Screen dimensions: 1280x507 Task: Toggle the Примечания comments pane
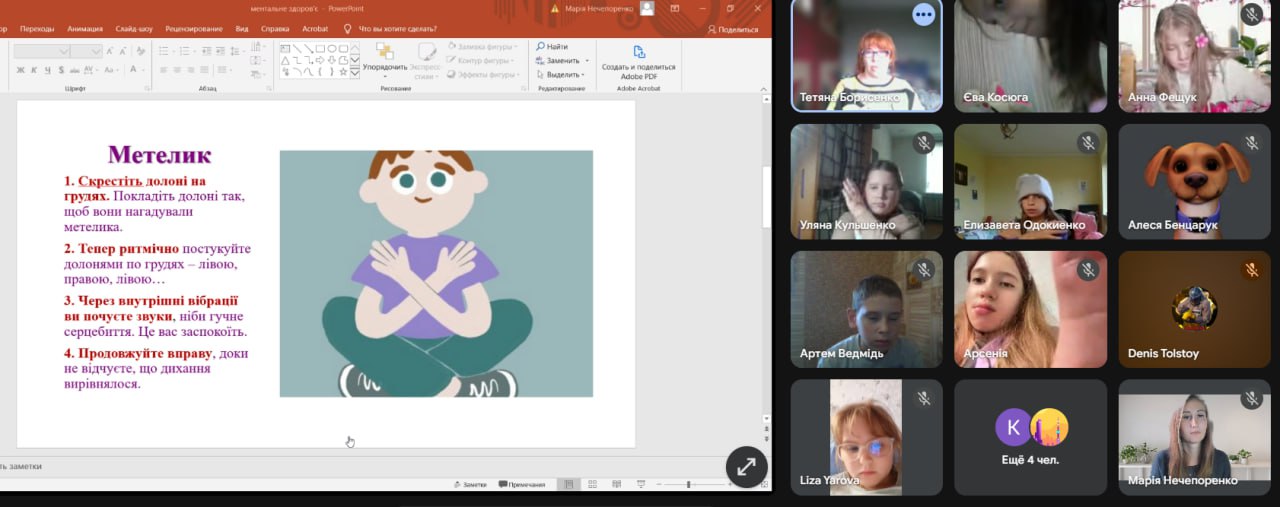522,484
